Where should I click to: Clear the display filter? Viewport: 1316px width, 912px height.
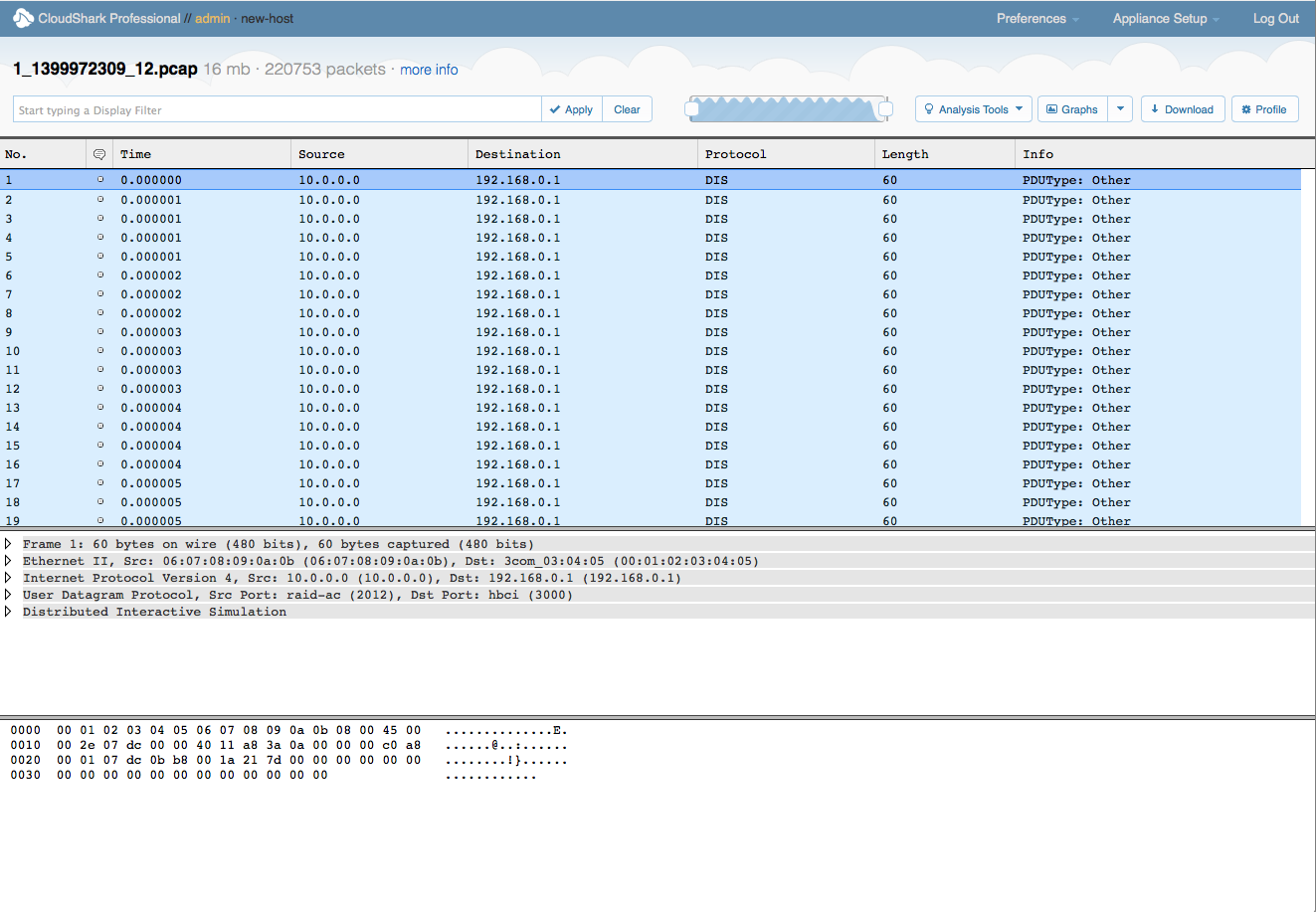tap(627, 109)
